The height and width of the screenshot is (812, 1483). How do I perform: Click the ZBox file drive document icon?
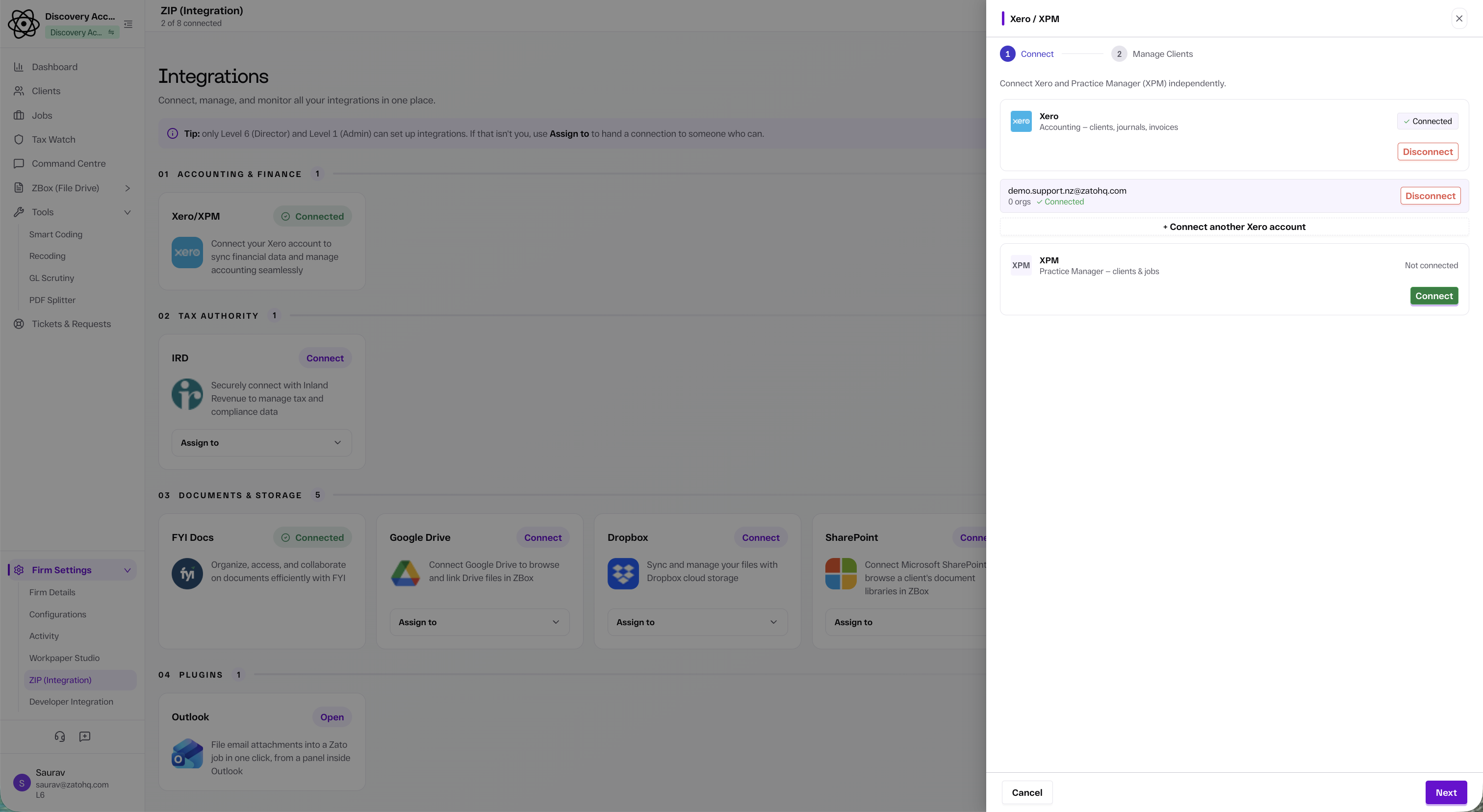(x=19, y=188)
